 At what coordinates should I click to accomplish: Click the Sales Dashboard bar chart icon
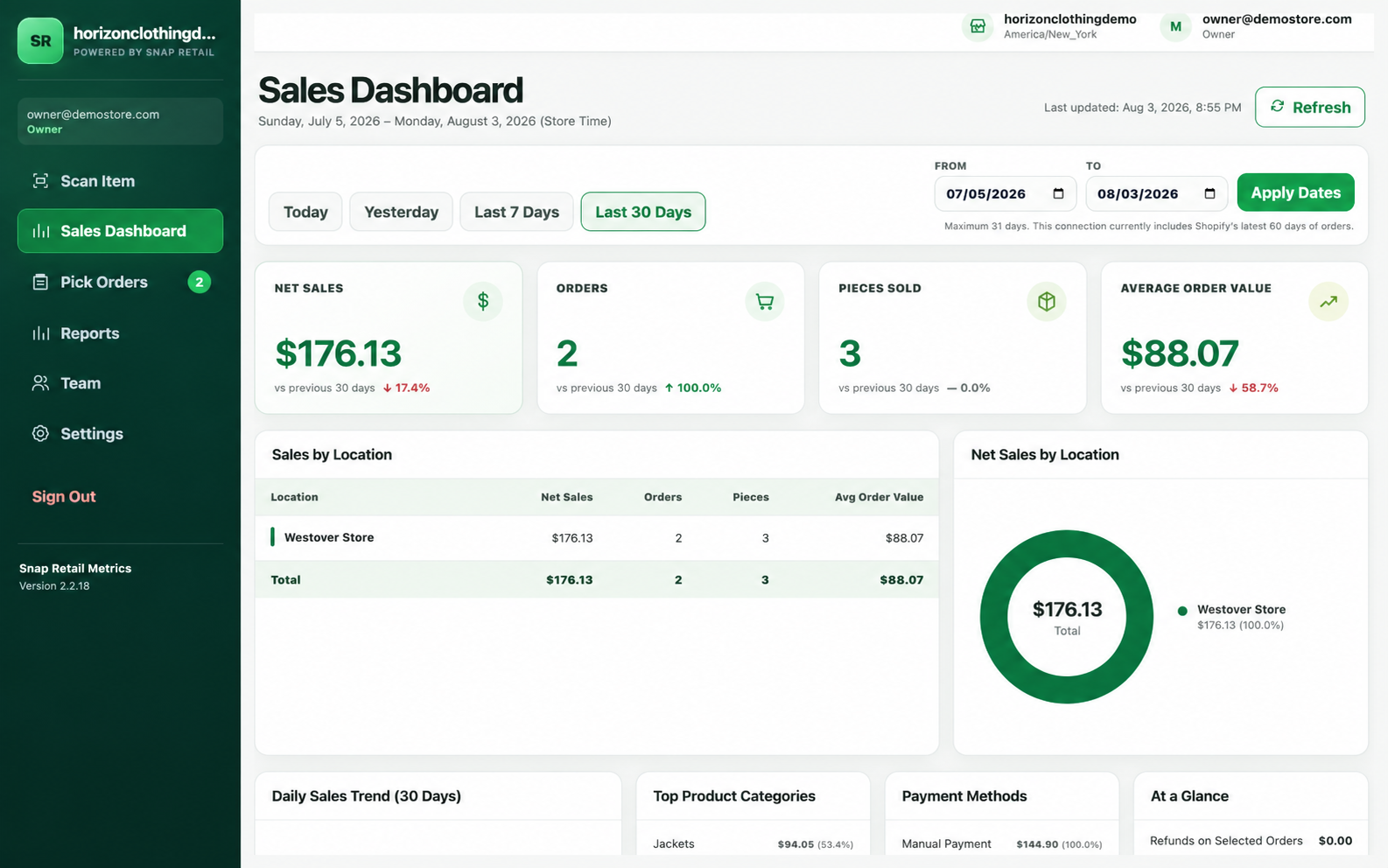click(x=40, y=231)
